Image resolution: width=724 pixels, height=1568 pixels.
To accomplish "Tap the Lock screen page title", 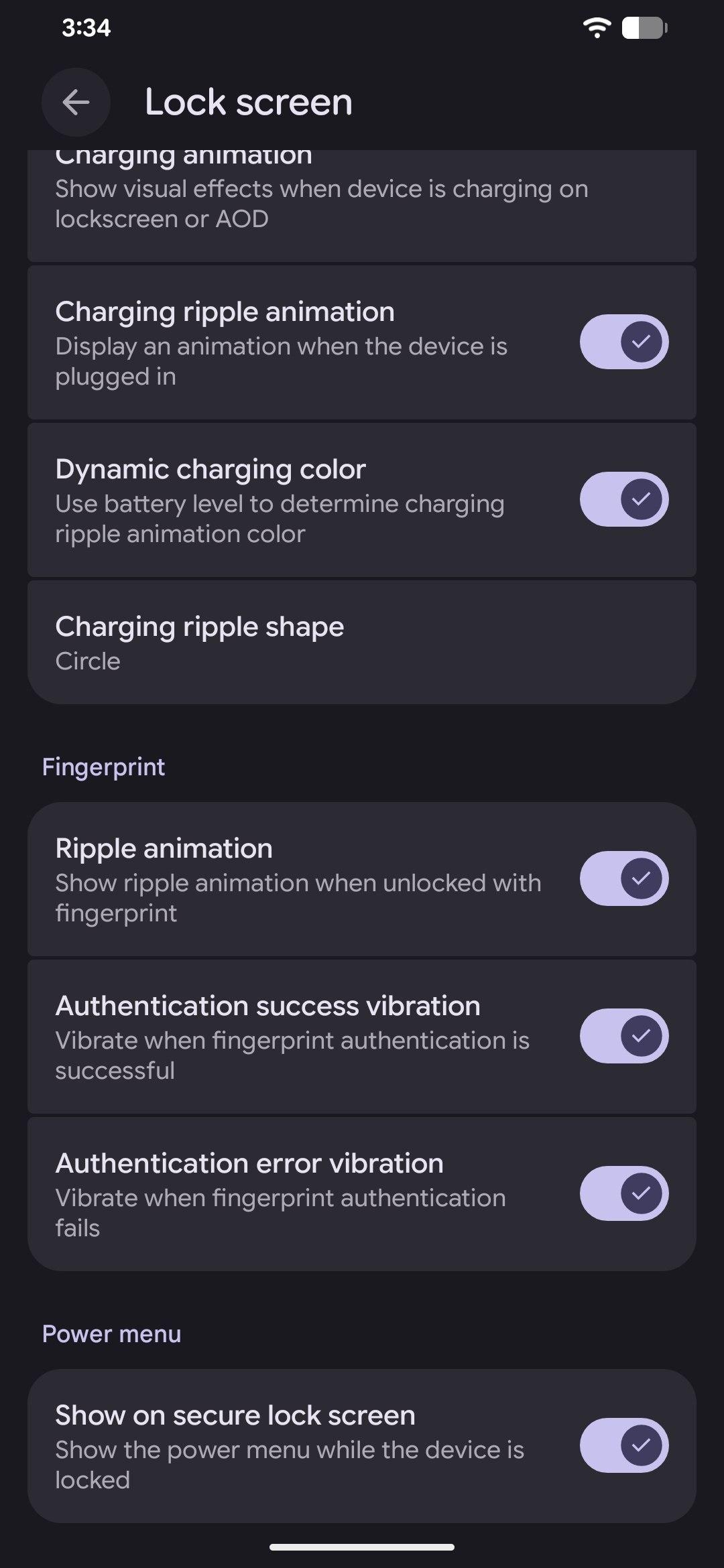I will click(x=249, y=103).
